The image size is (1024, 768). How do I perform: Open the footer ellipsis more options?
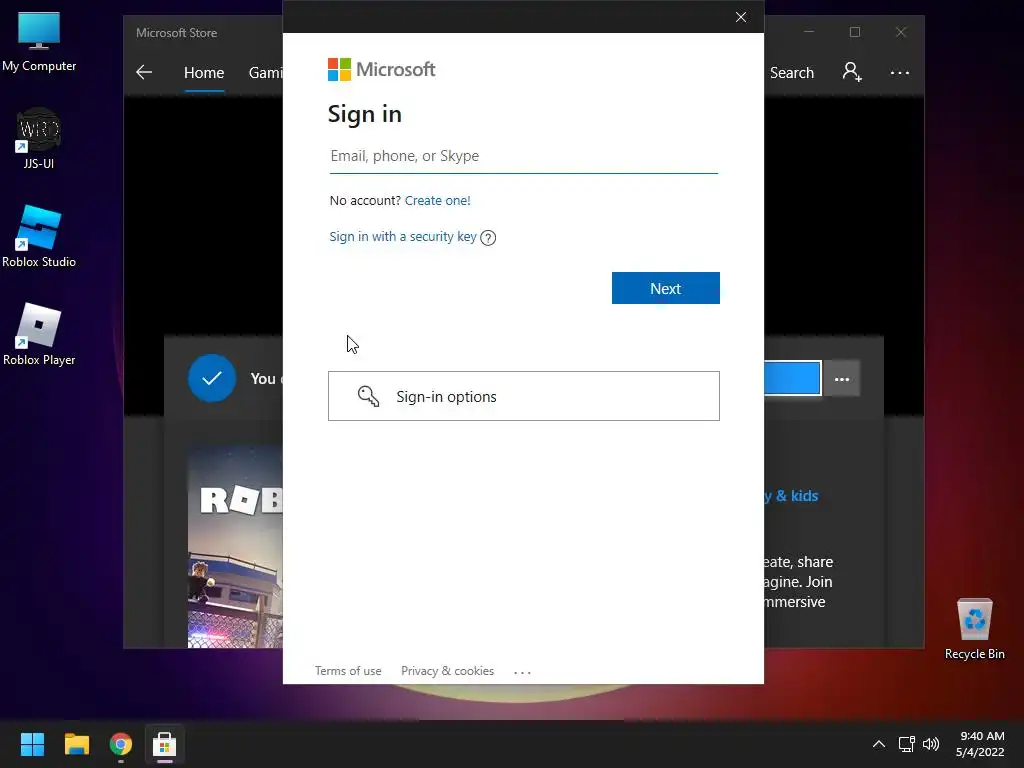click(522, 671)
